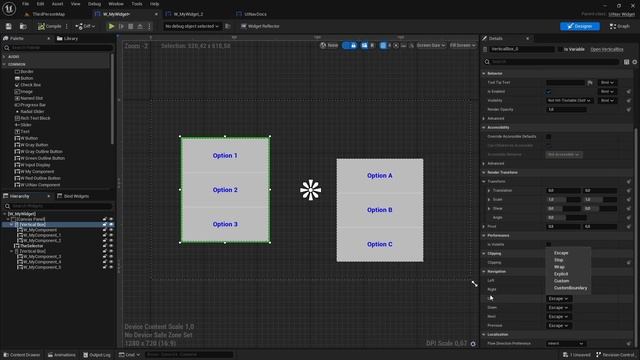Open the debug object selector dropdown
The height and width of the screenshot is (360, 640).
192,26
